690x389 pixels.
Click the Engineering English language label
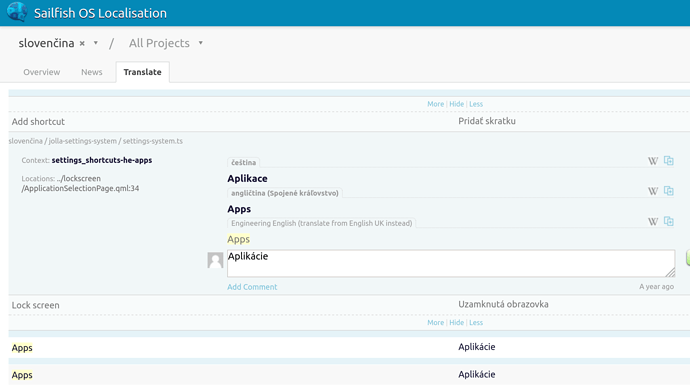click(x=322, y=223)
